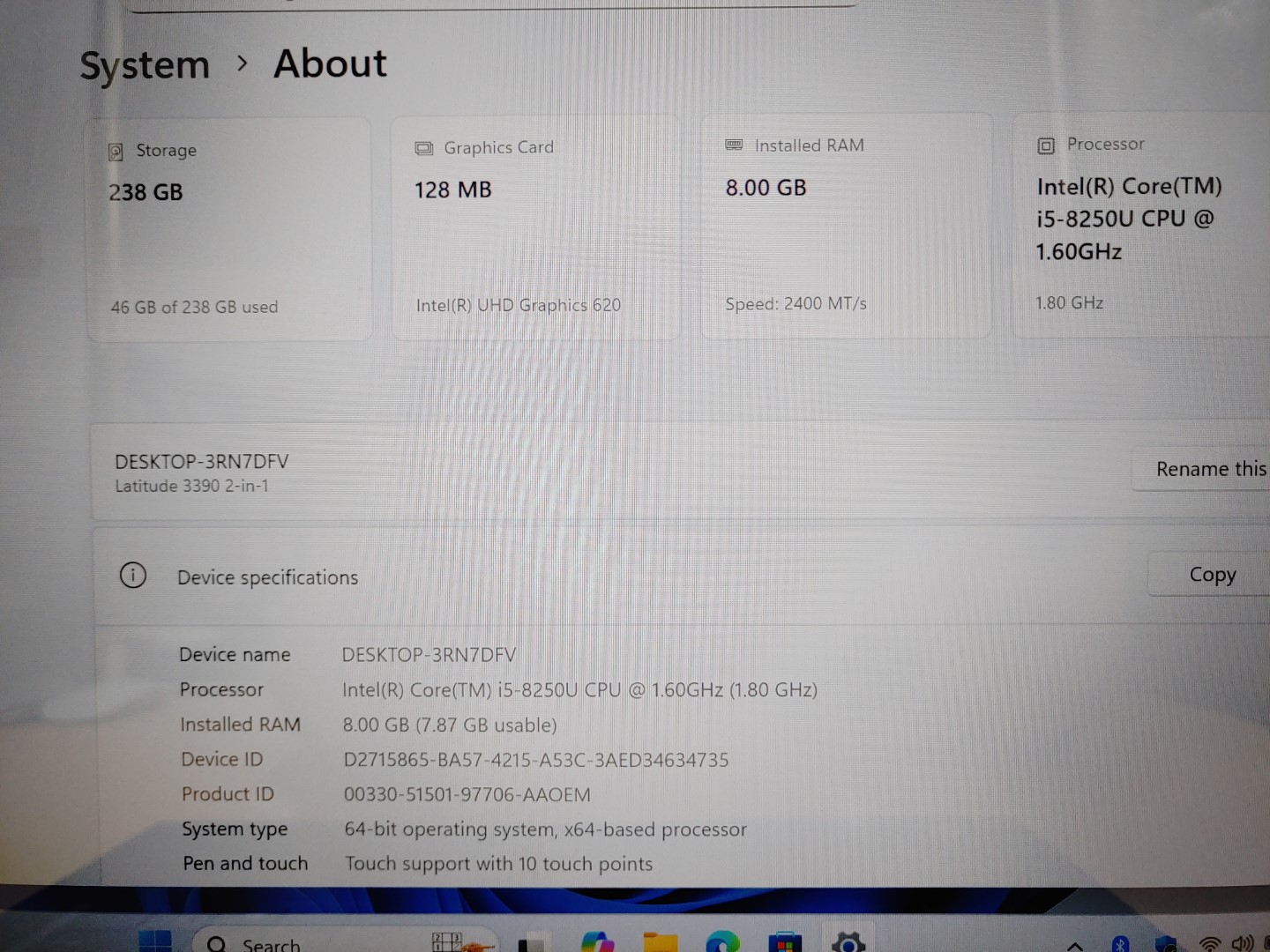Open Wi-Fi network tray icon
The height and width of the screenshot is (952, 1270).
(x=1211, y=945)
